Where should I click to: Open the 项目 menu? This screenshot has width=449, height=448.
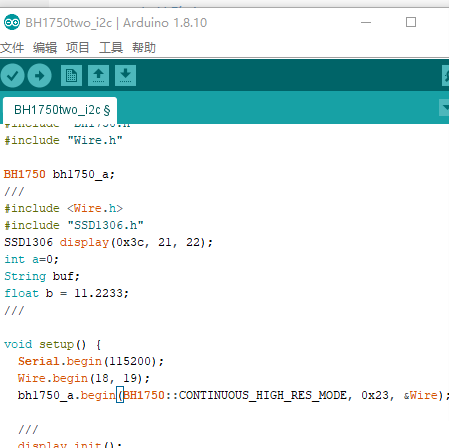click(x=78, y=48)
